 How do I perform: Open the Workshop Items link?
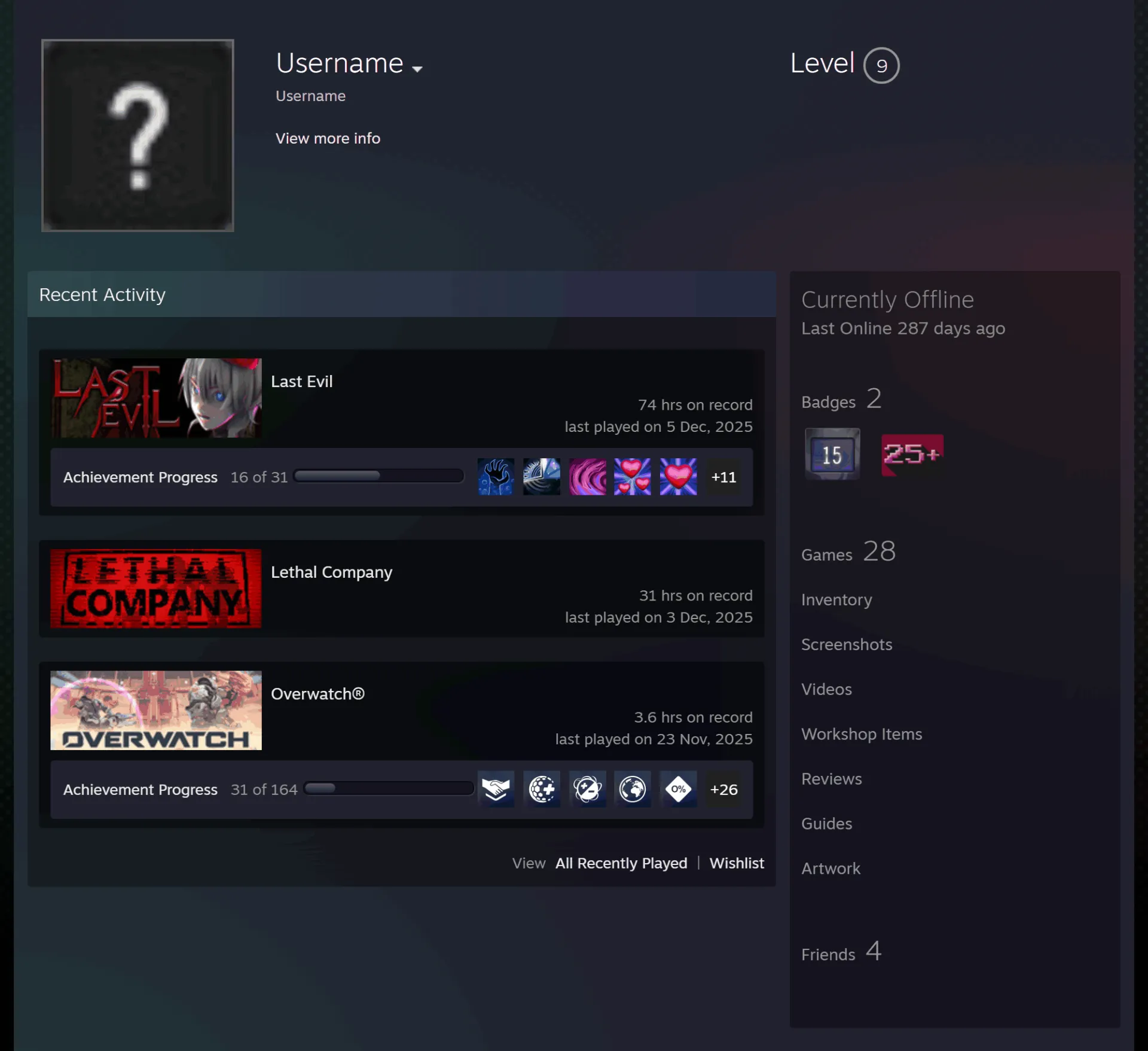(862, 734)
